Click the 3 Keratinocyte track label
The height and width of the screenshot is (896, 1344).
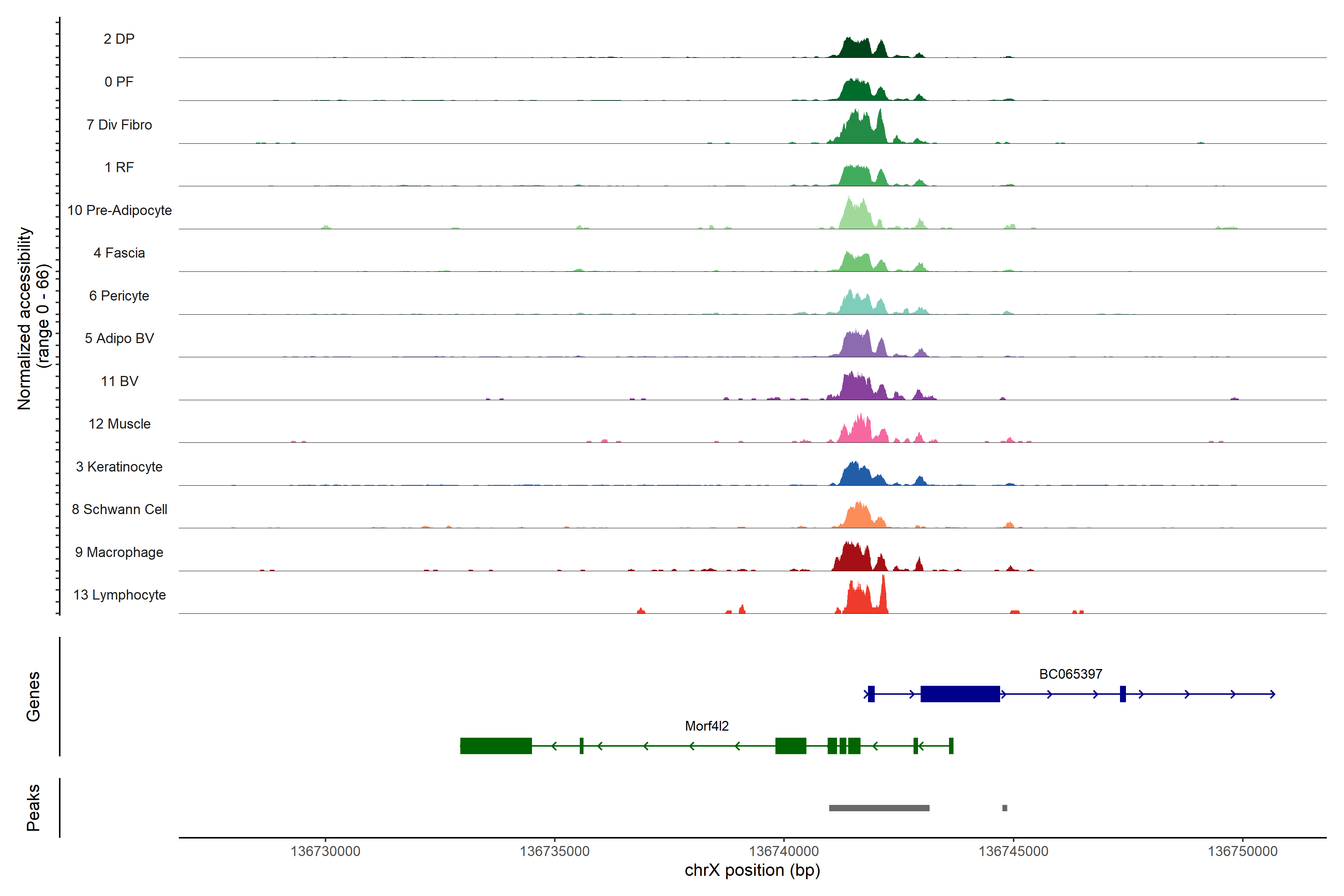click(x=119, y=467)
